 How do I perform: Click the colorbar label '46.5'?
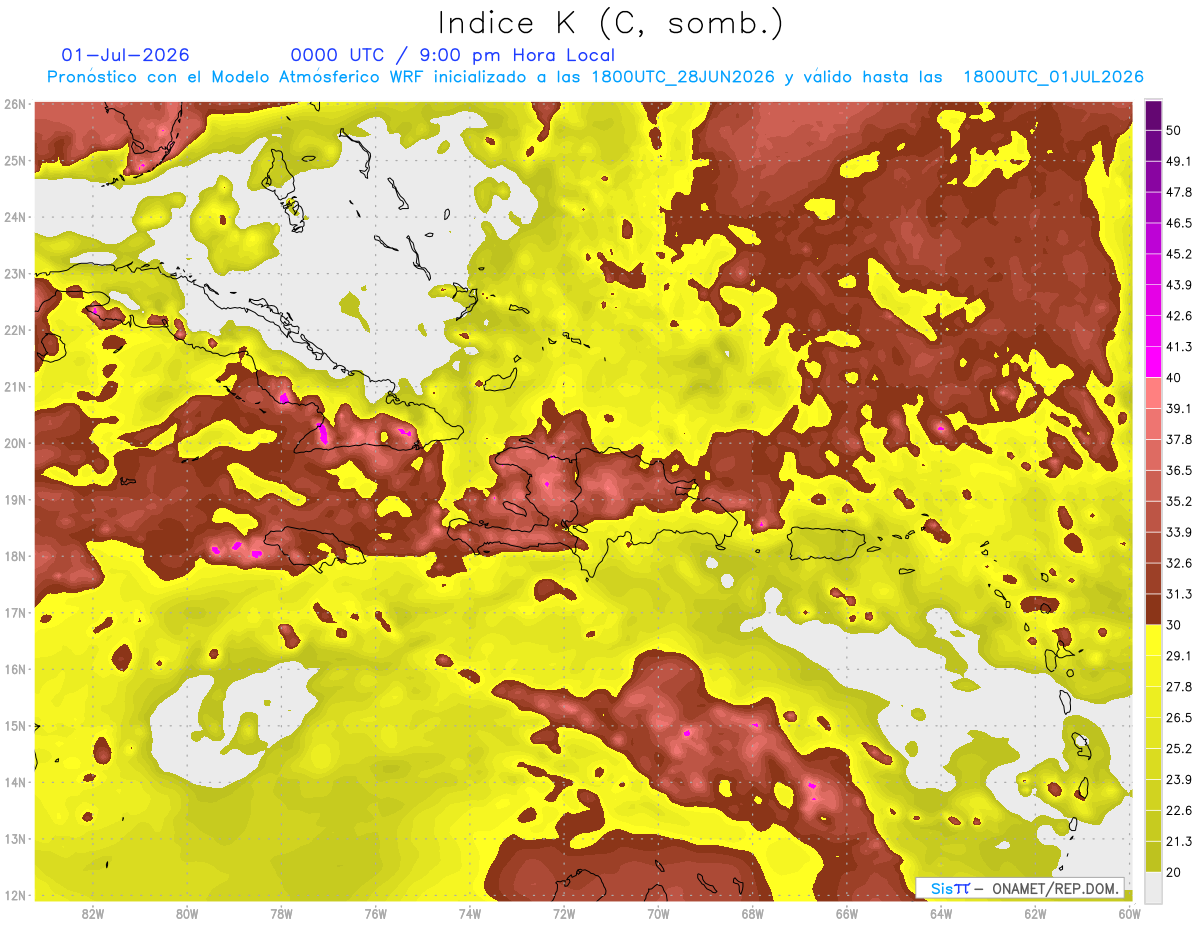[x=1178, y=223]
